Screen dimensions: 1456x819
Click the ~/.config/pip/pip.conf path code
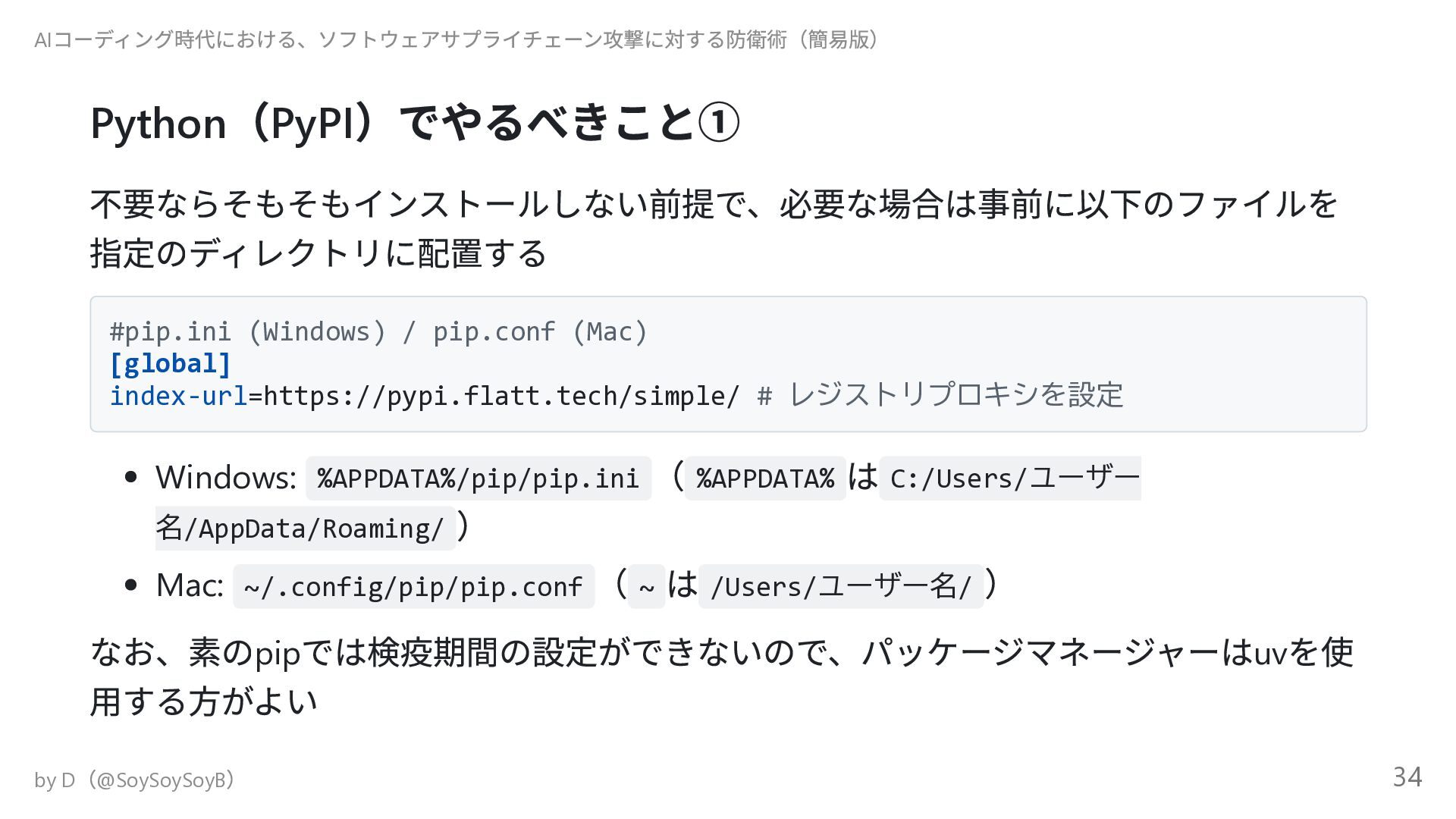click(x=413, y=587)
